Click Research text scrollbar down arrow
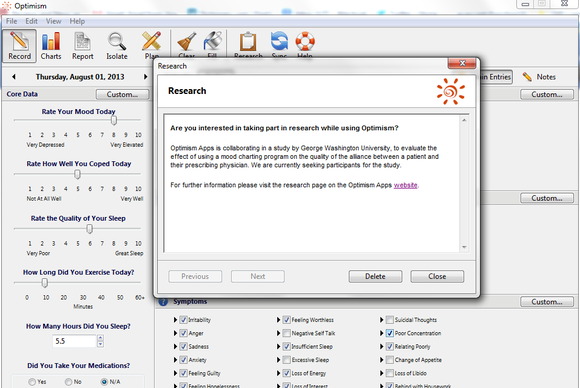The width and height of the screenshot is (580, 388). point(464,247)
